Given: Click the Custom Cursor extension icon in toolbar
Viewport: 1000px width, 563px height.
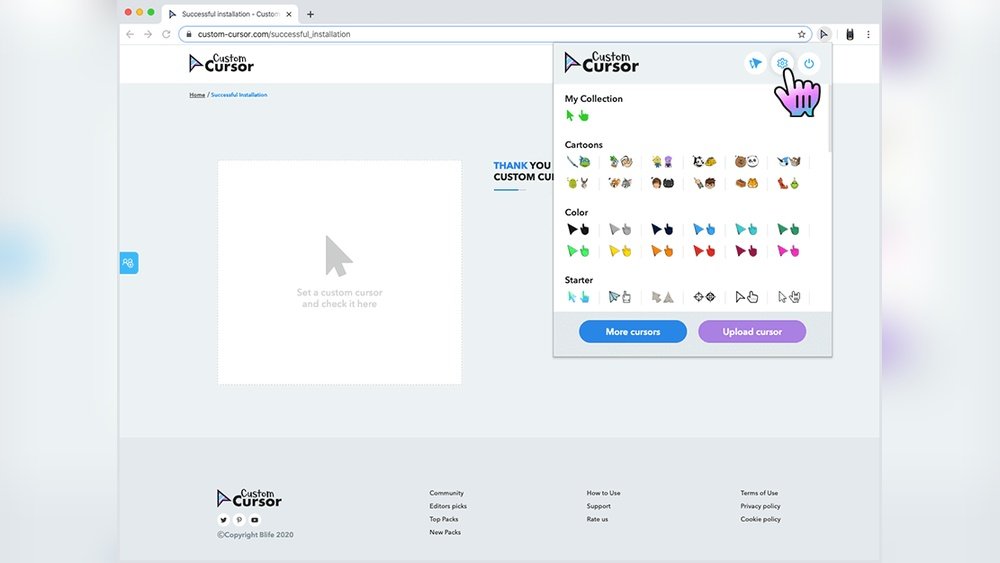Looking at the screenshot, I should (x=824, y=34).
